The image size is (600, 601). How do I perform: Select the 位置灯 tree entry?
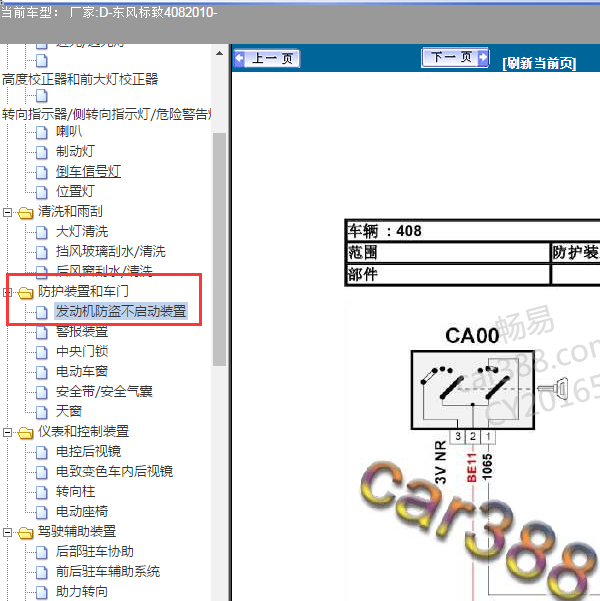(75, 191)
